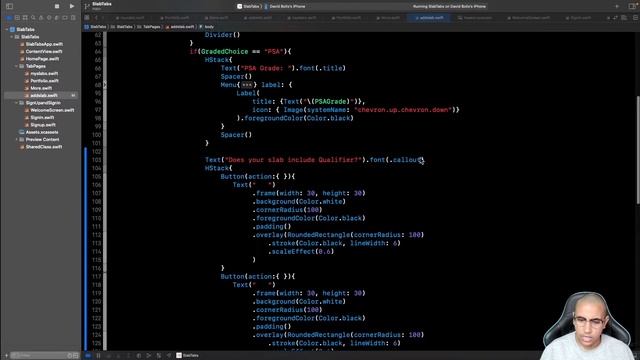
Task: Open body in the jump bar
Action: [x=207, y=27]
